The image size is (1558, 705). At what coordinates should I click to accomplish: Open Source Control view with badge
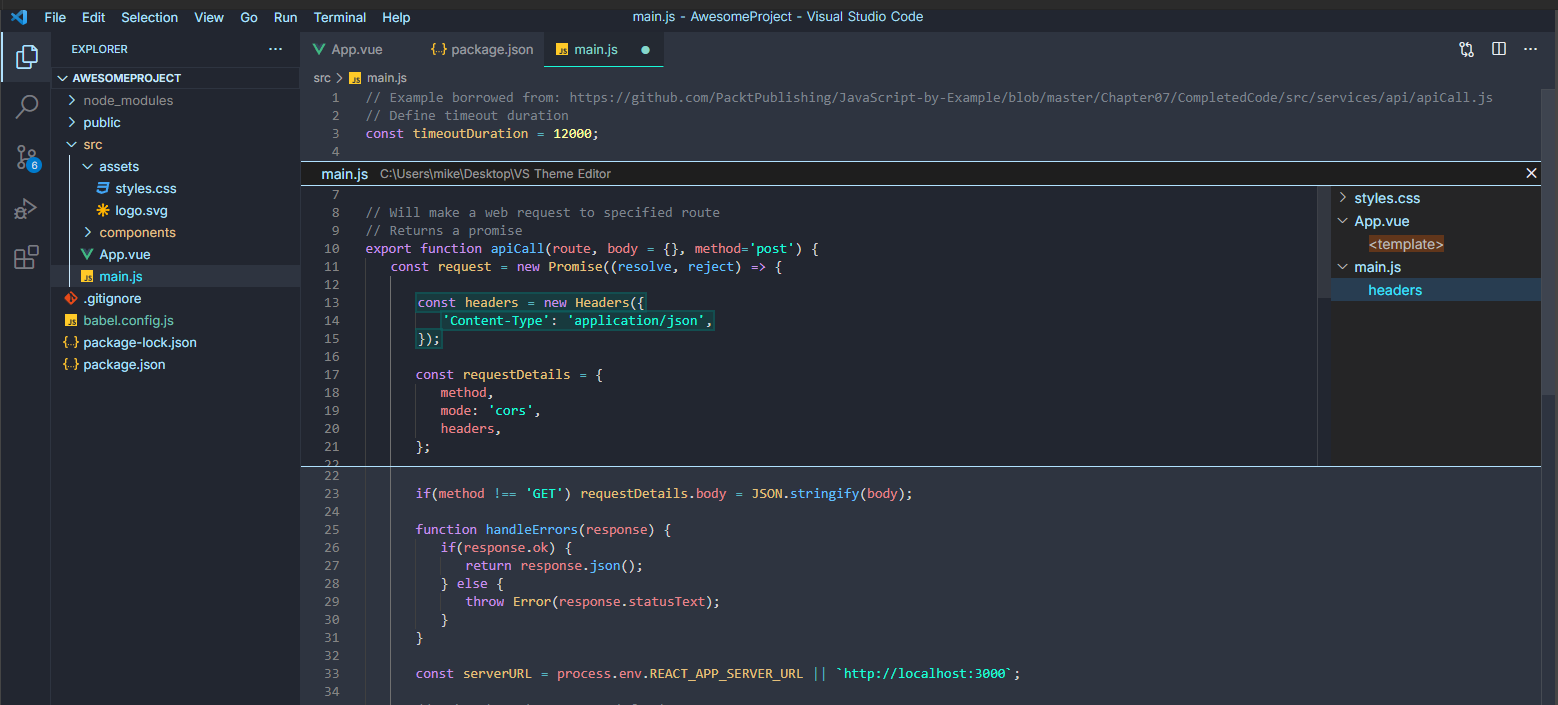coord(27,157)
